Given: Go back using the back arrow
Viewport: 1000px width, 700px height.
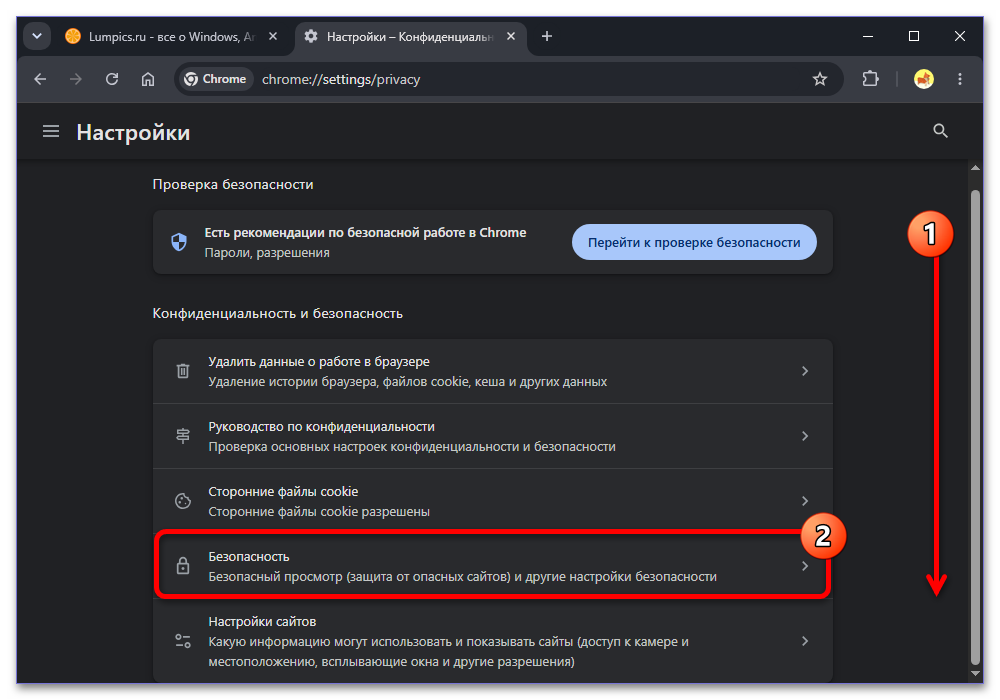Looking at the screenshot, I should coord(40,79).
